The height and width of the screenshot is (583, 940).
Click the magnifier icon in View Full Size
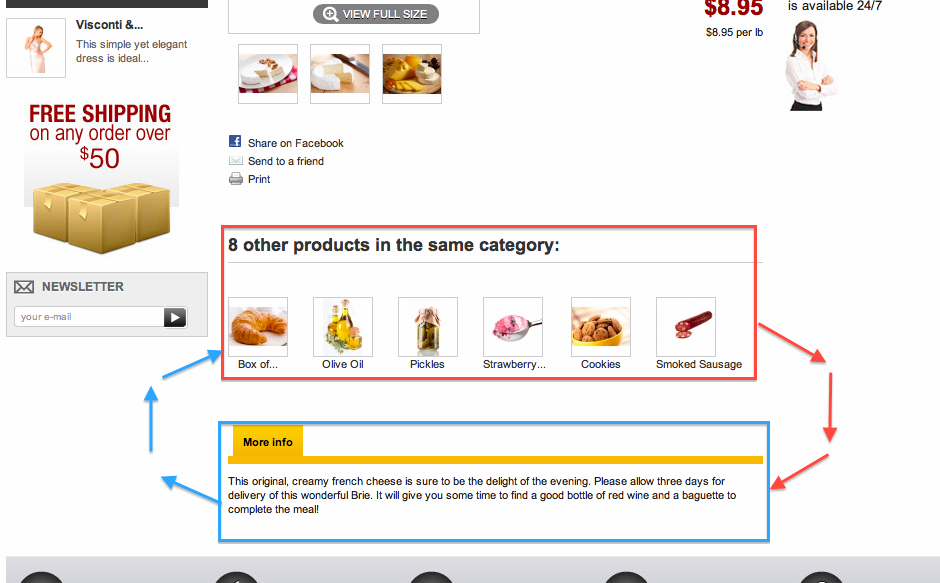coord(330,14)
